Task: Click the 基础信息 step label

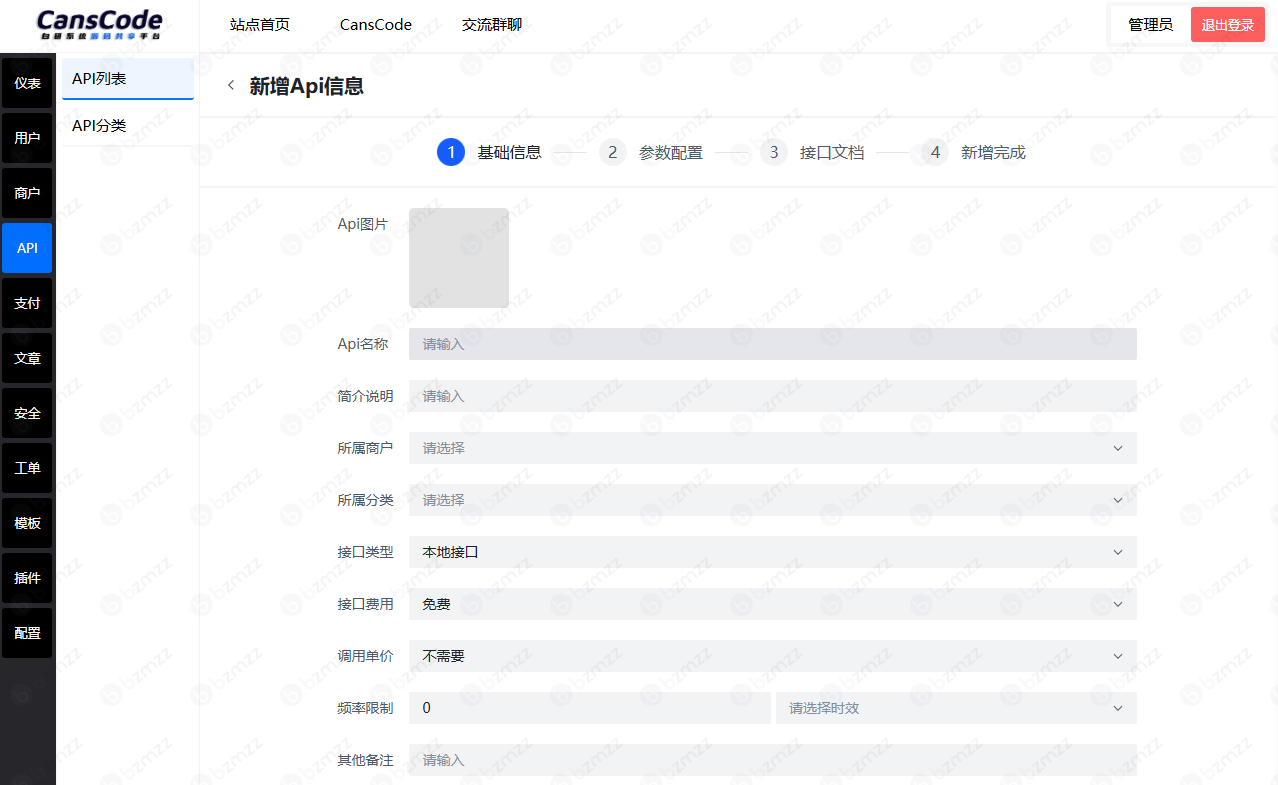Action: 509,153
